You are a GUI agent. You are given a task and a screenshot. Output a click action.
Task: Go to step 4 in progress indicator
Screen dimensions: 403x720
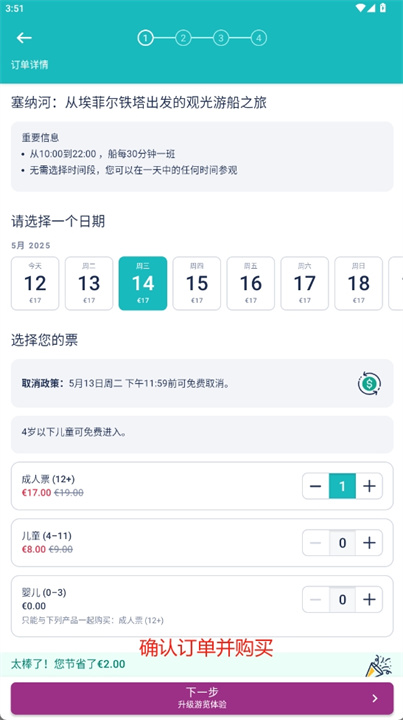coord(258,38)
